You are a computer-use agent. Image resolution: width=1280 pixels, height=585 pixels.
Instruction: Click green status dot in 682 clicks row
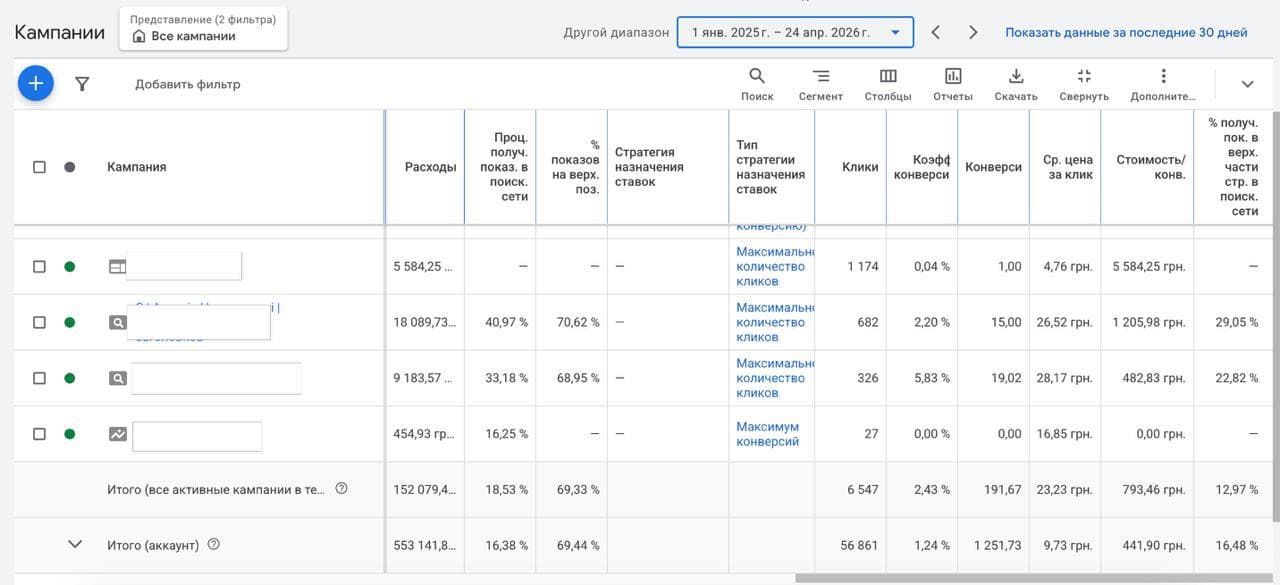coord(69,322)
